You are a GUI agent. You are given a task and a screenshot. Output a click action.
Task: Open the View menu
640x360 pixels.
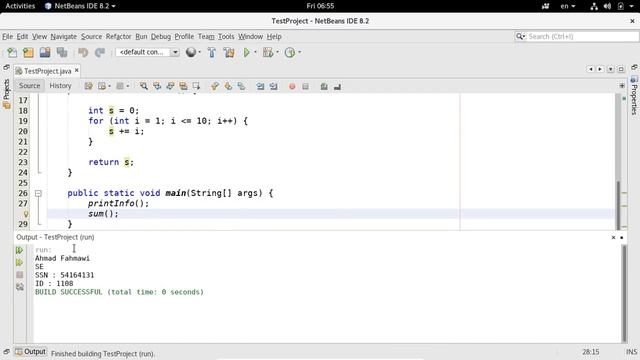tap(39, 36)
